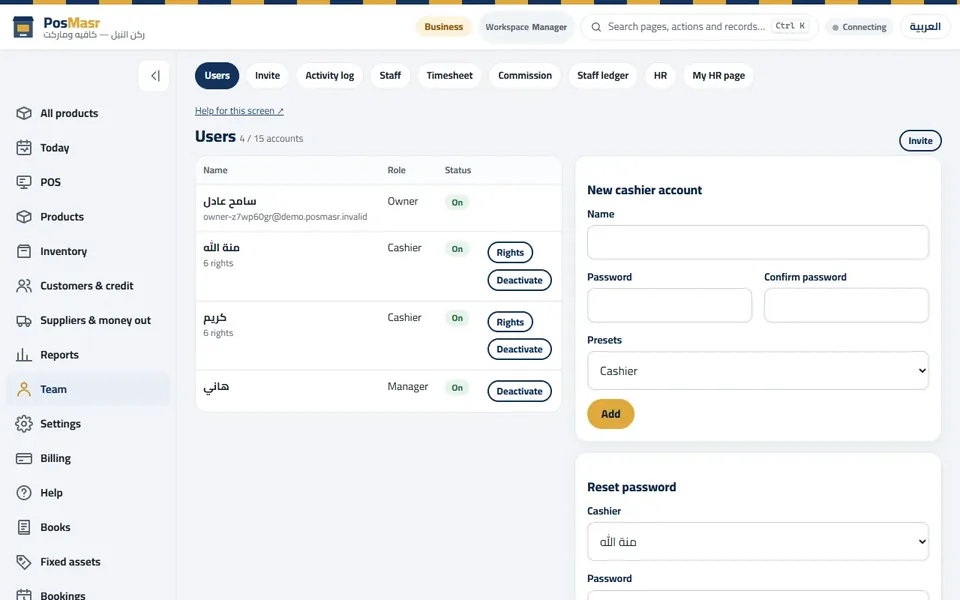
Task: Click the Reports bar chart icon
Action: (24, 354)
